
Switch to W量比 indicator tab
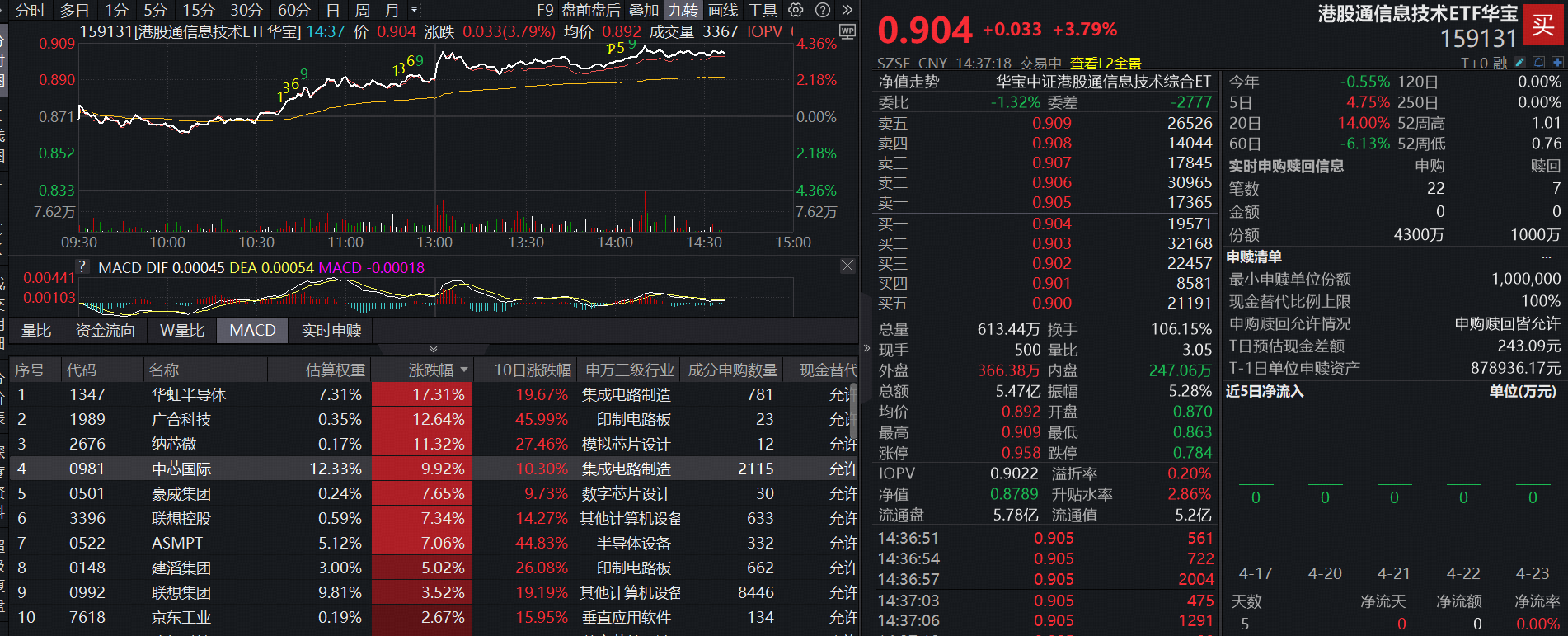[x=182, y=330]
